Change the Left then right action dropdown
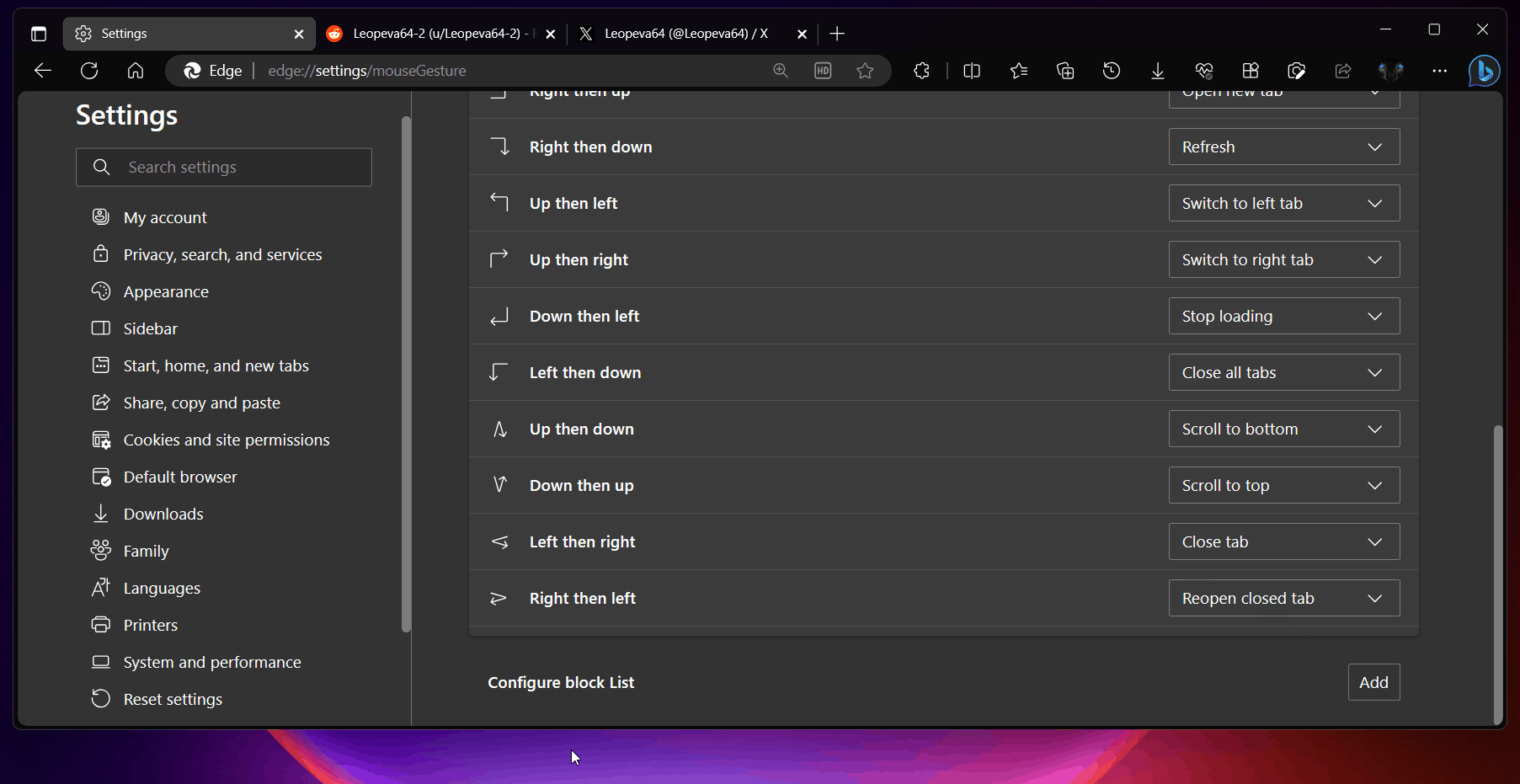1520x784 pixels. click(1284, 541)
